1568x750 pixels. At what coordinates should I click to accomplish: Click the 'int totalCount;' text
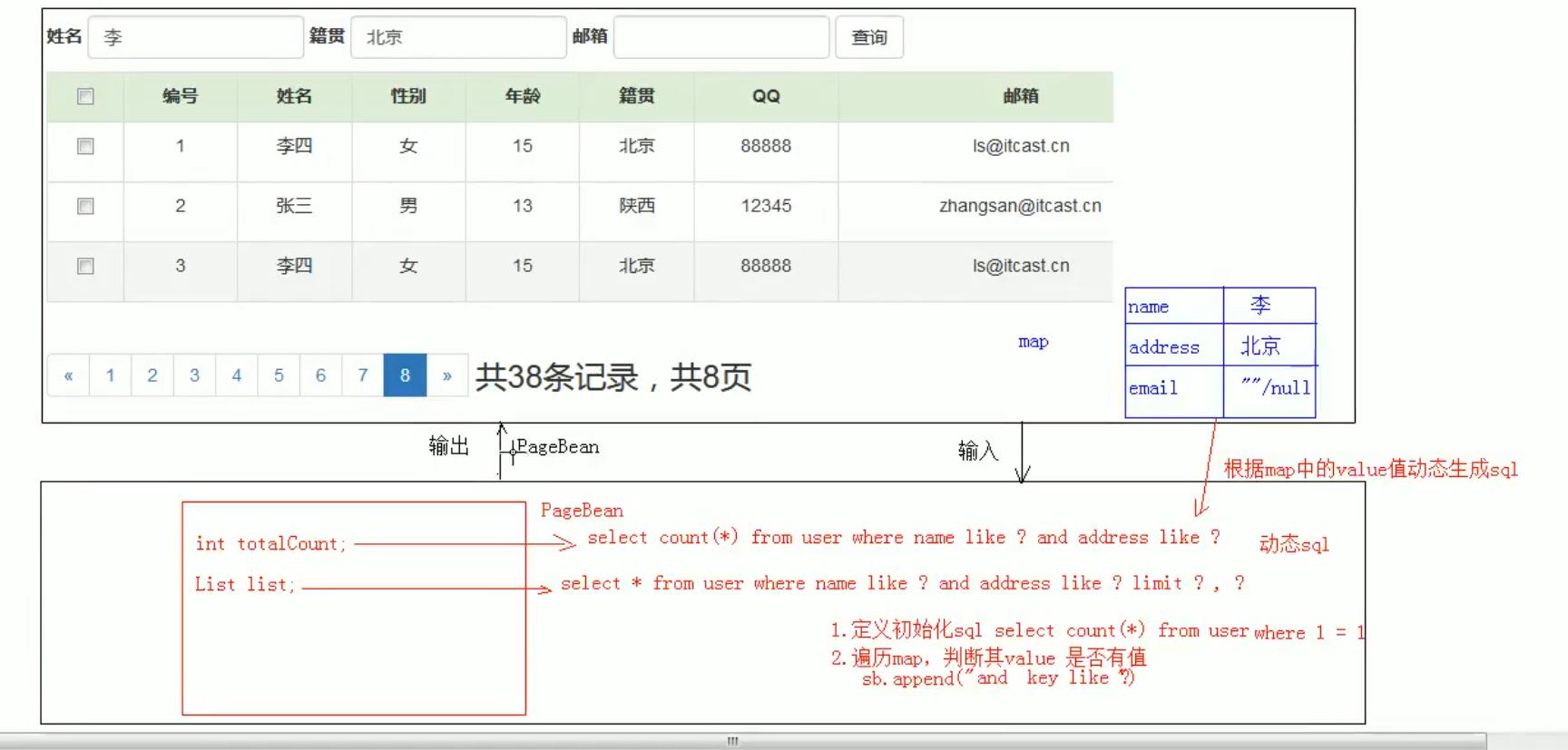pos(270,543)
